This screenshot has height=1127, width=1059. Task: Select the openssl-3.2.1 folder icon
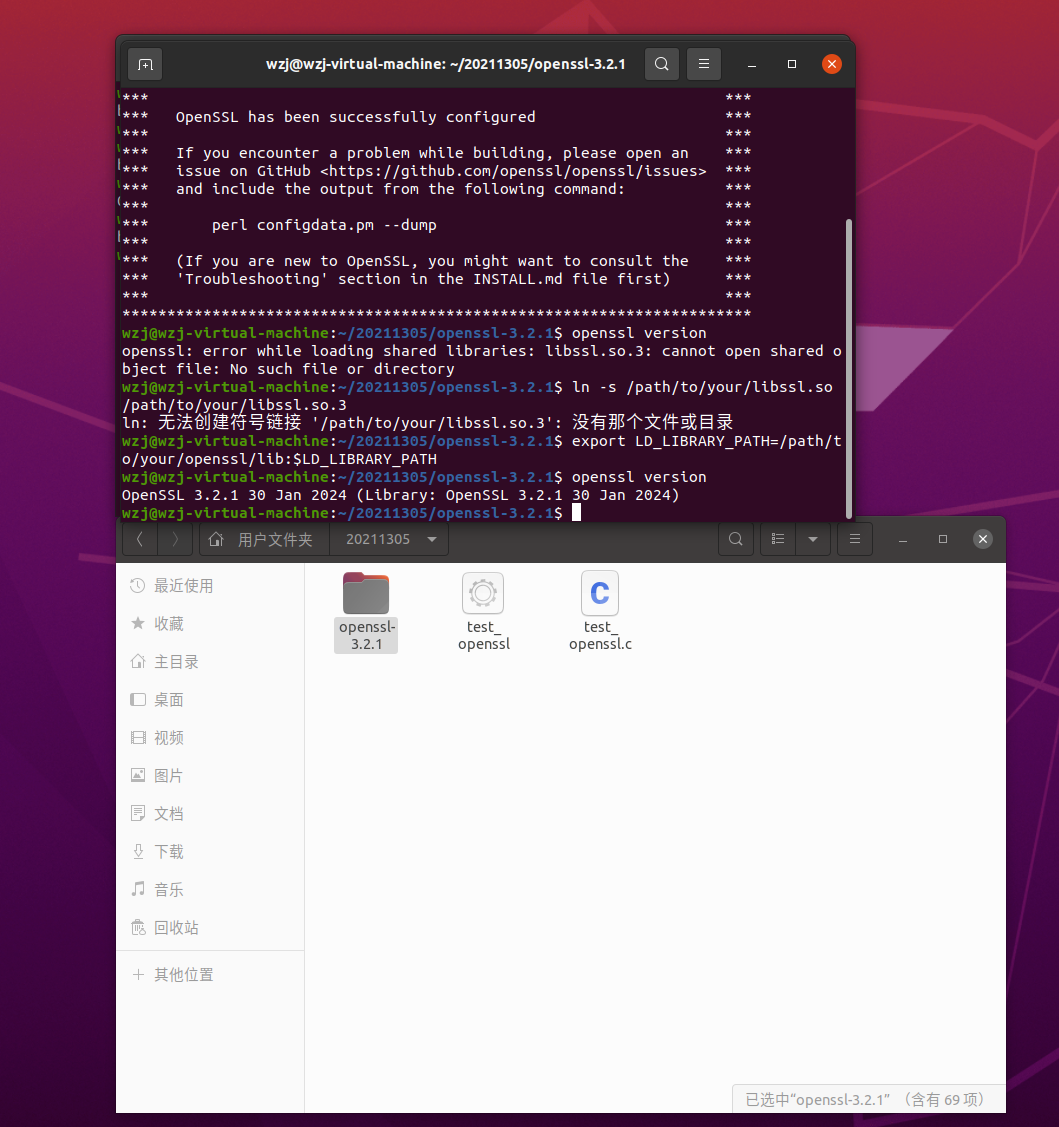click(x=366, y=593)
